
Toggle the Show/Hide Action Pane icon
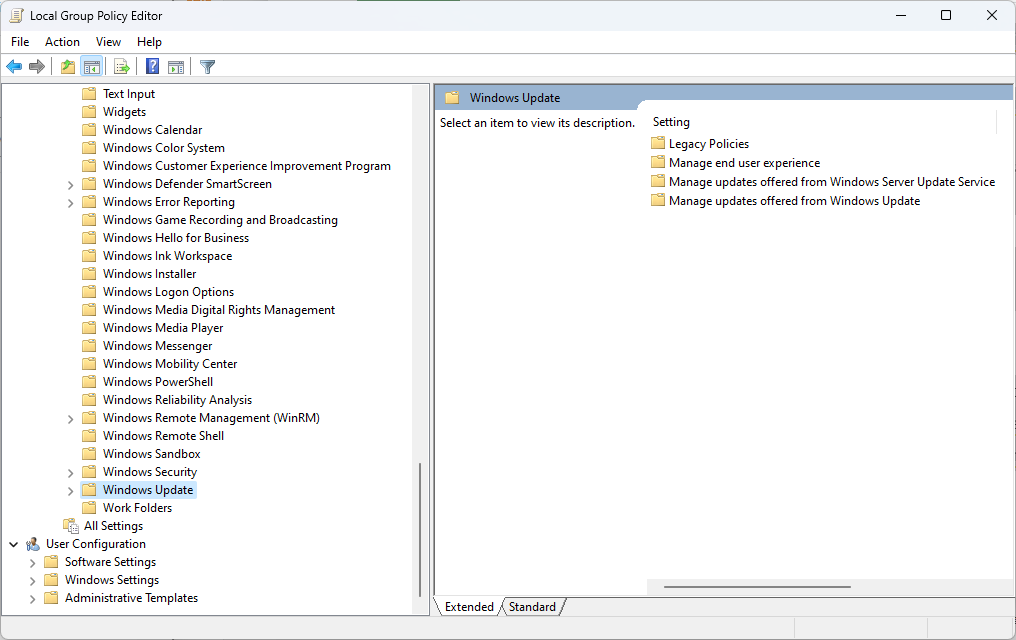click(x=176, y=67)
